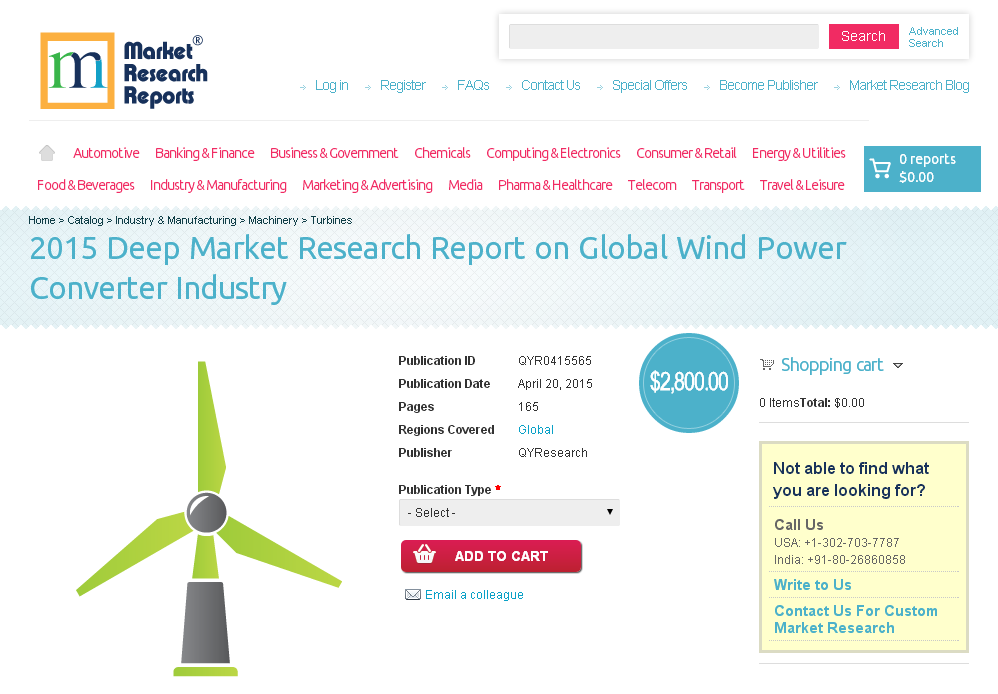Screen dimensions: 998x694
Task: Open the Automotive category menu
Action: pos(106,152)
